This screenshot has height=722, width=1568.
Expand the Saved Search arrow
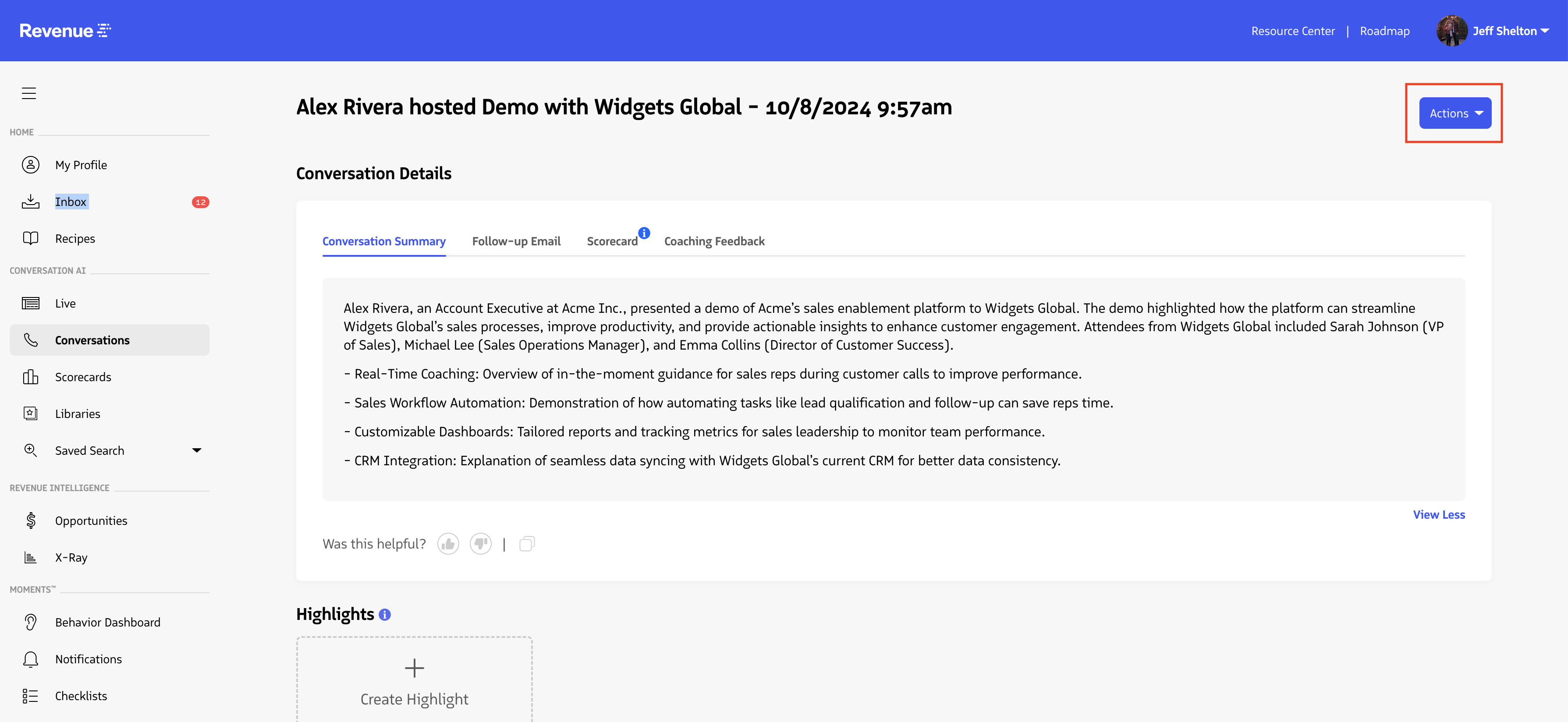pyautogui.click(x=197, y=450)
